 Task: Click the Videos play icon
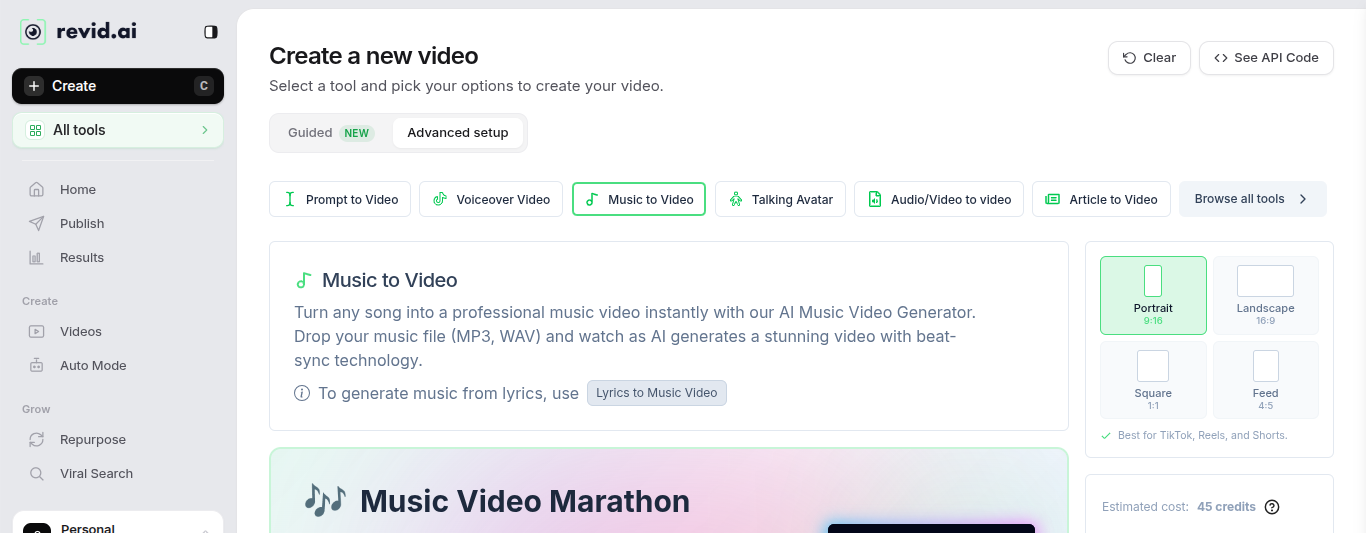coord(36,331)
